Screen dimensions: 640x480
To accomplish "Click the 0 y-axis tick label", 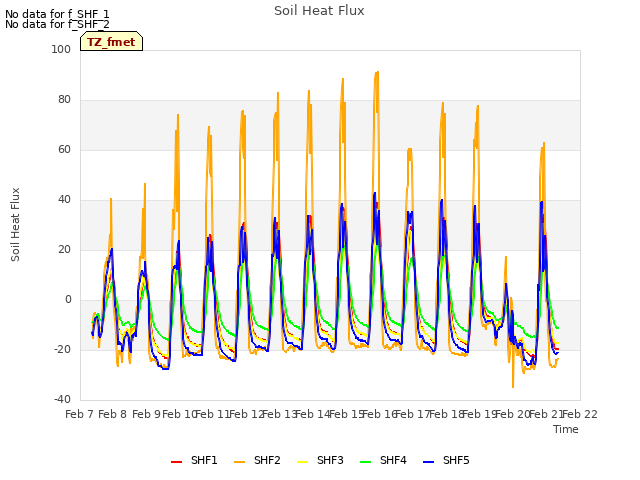I will click(68, 300).
